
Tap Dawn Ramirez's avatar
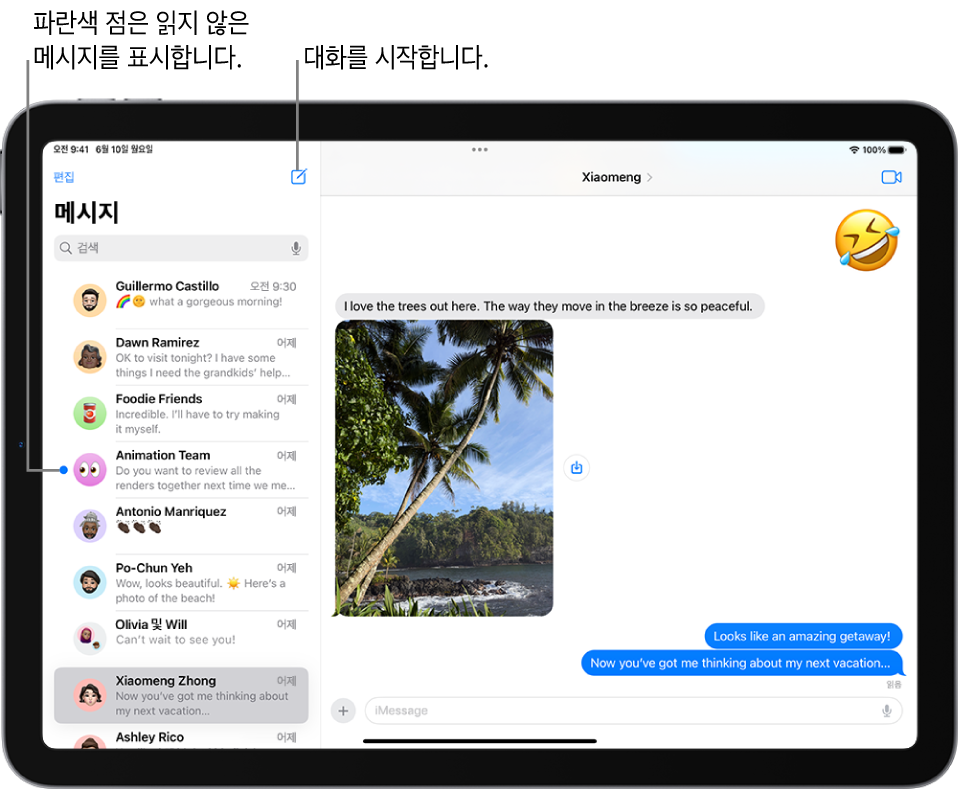click(x=90, y=356)
